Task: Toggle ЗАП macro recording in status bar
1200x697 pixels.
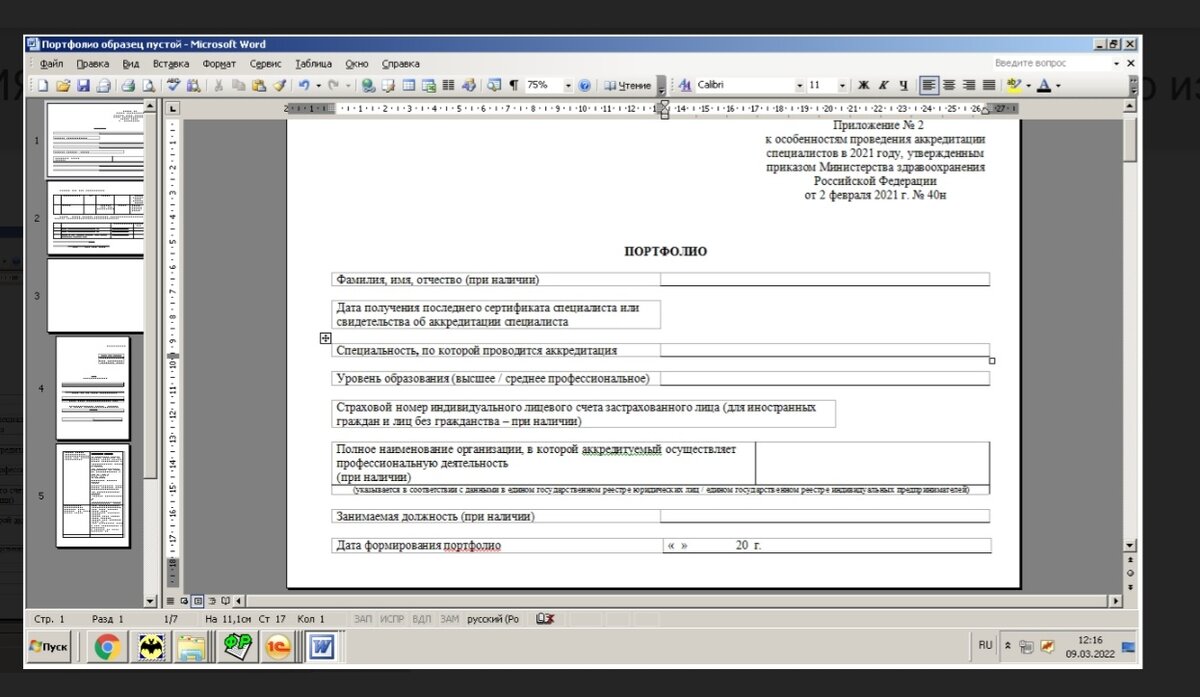Action: click(363, 619)
